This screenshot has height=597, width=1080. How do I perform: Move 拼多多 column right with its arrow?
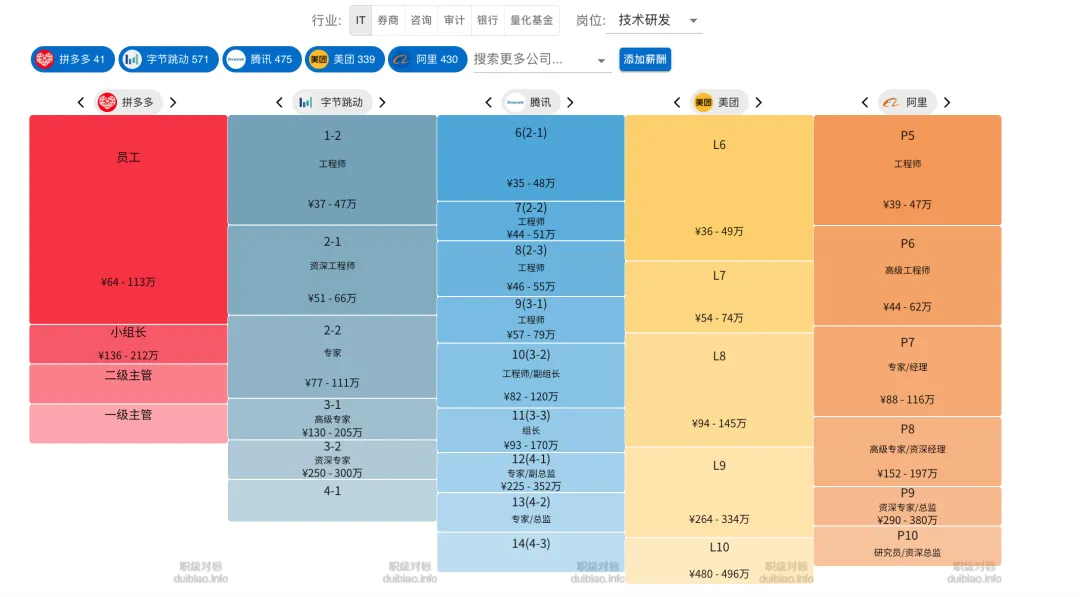[173, 103]
